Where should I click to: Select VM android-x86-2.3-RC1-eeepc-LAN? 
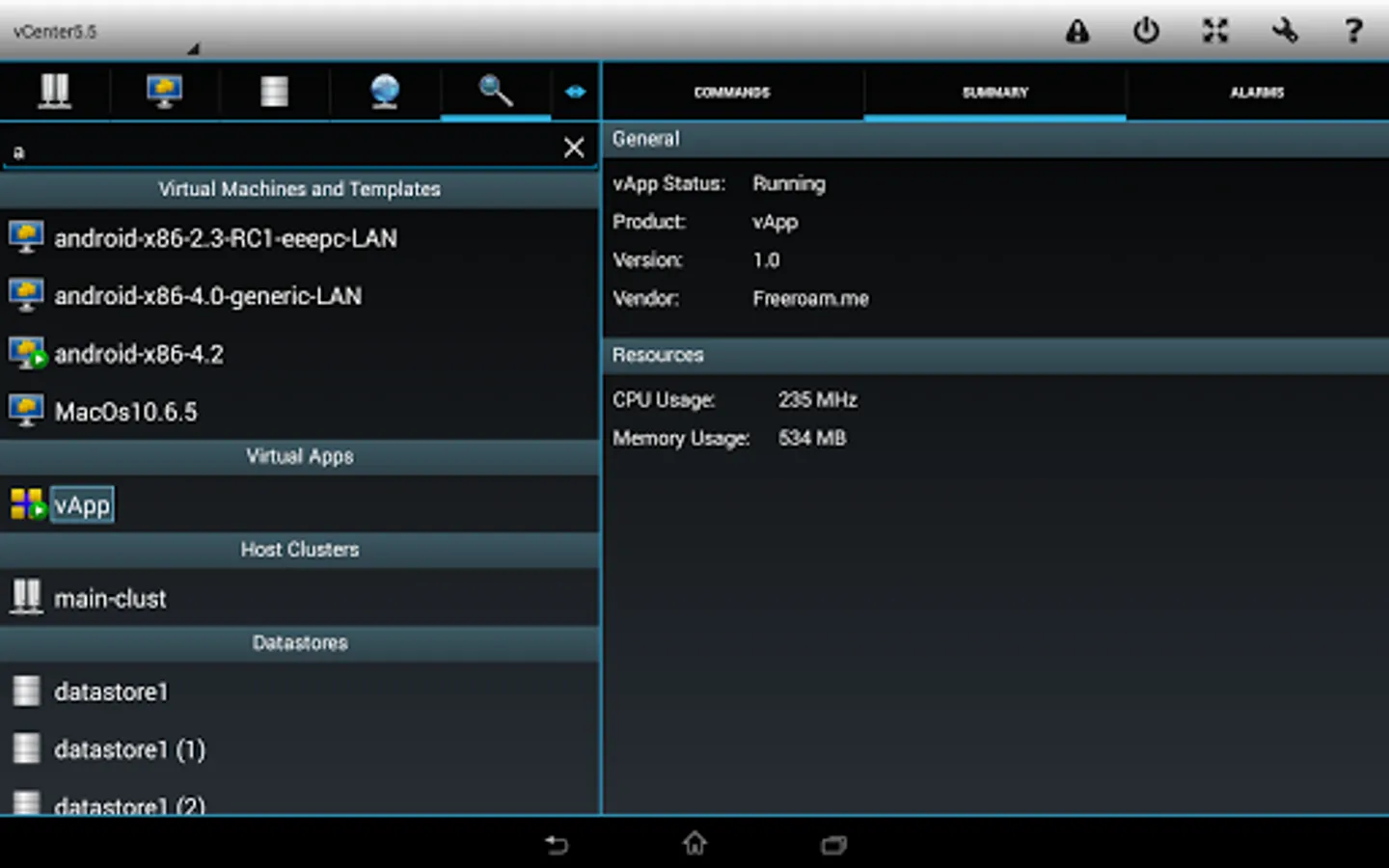[x=299, y=238]
